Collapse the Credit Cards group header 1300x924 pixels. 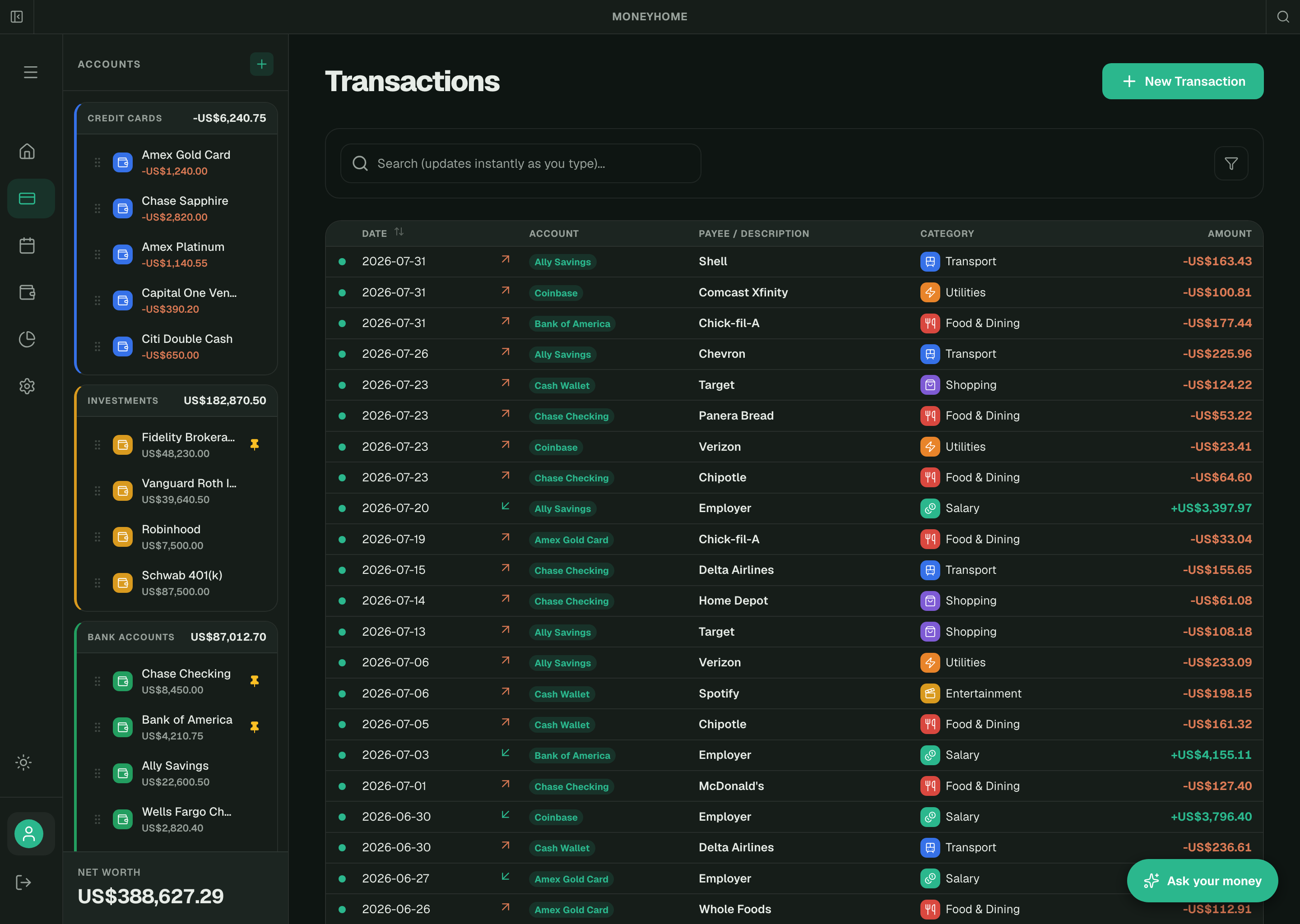coord(176,118)
